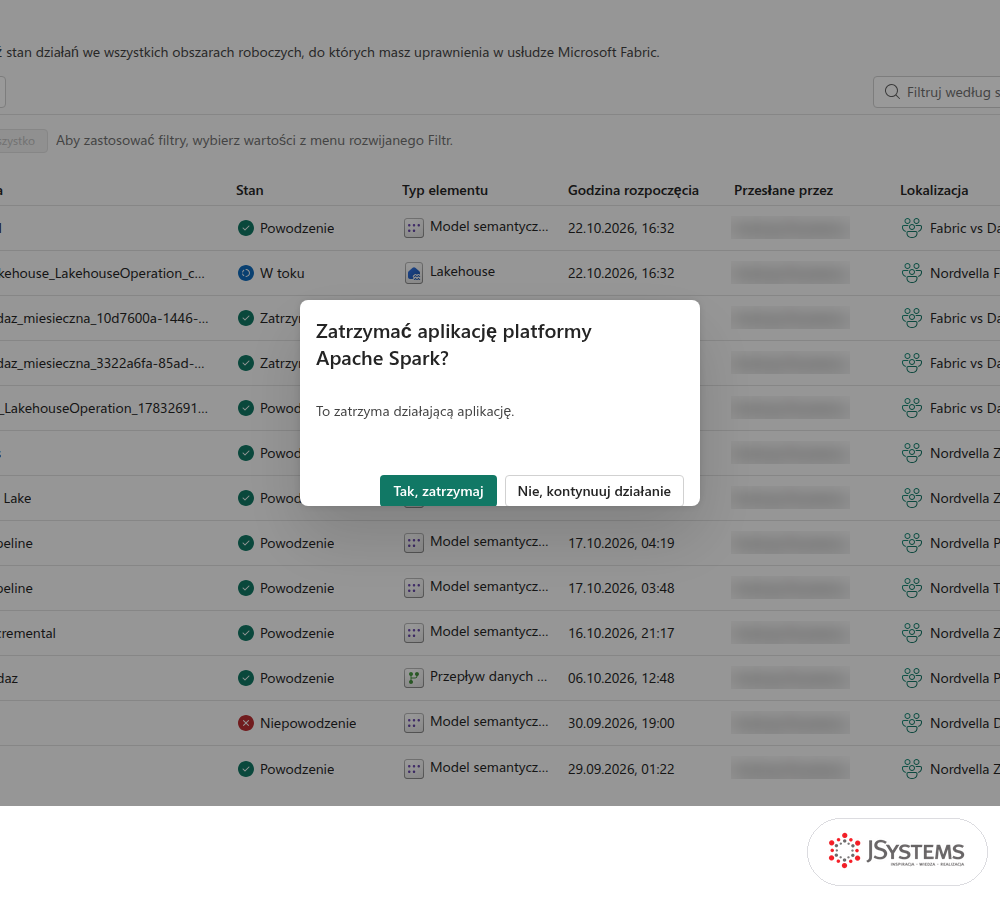
Task: Select date cell 17.10.2026, 03:48
Action: coord(621,588)
